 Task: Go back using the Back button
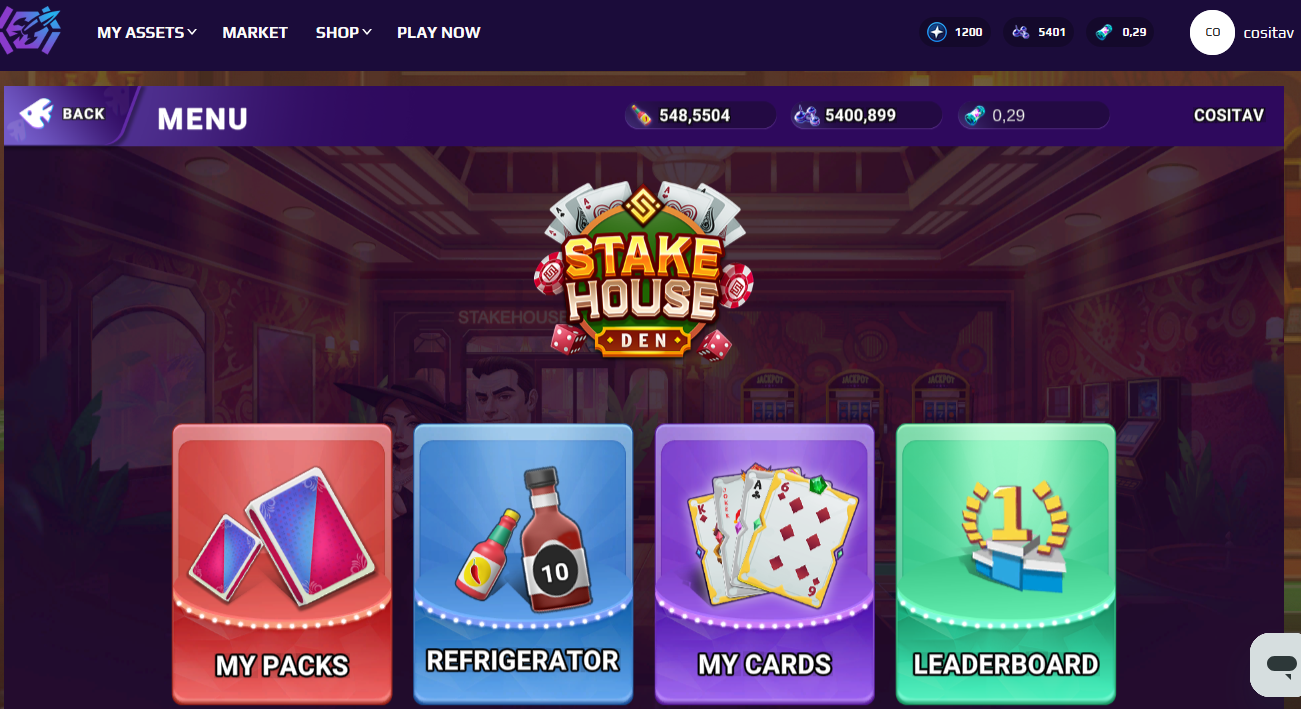click(x=68, y=114)
